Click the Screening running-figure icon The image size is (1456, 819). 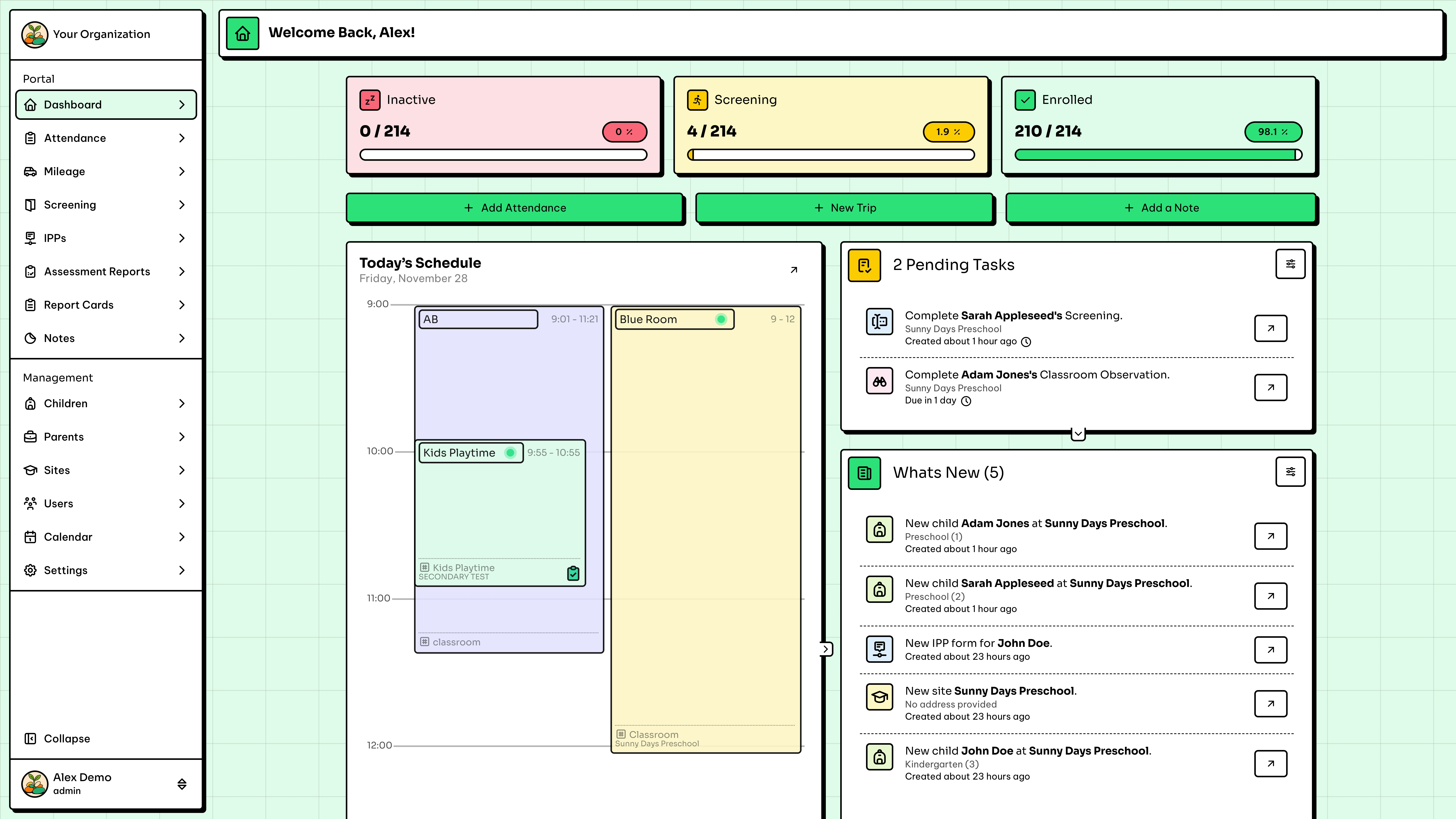coord(697,100)
